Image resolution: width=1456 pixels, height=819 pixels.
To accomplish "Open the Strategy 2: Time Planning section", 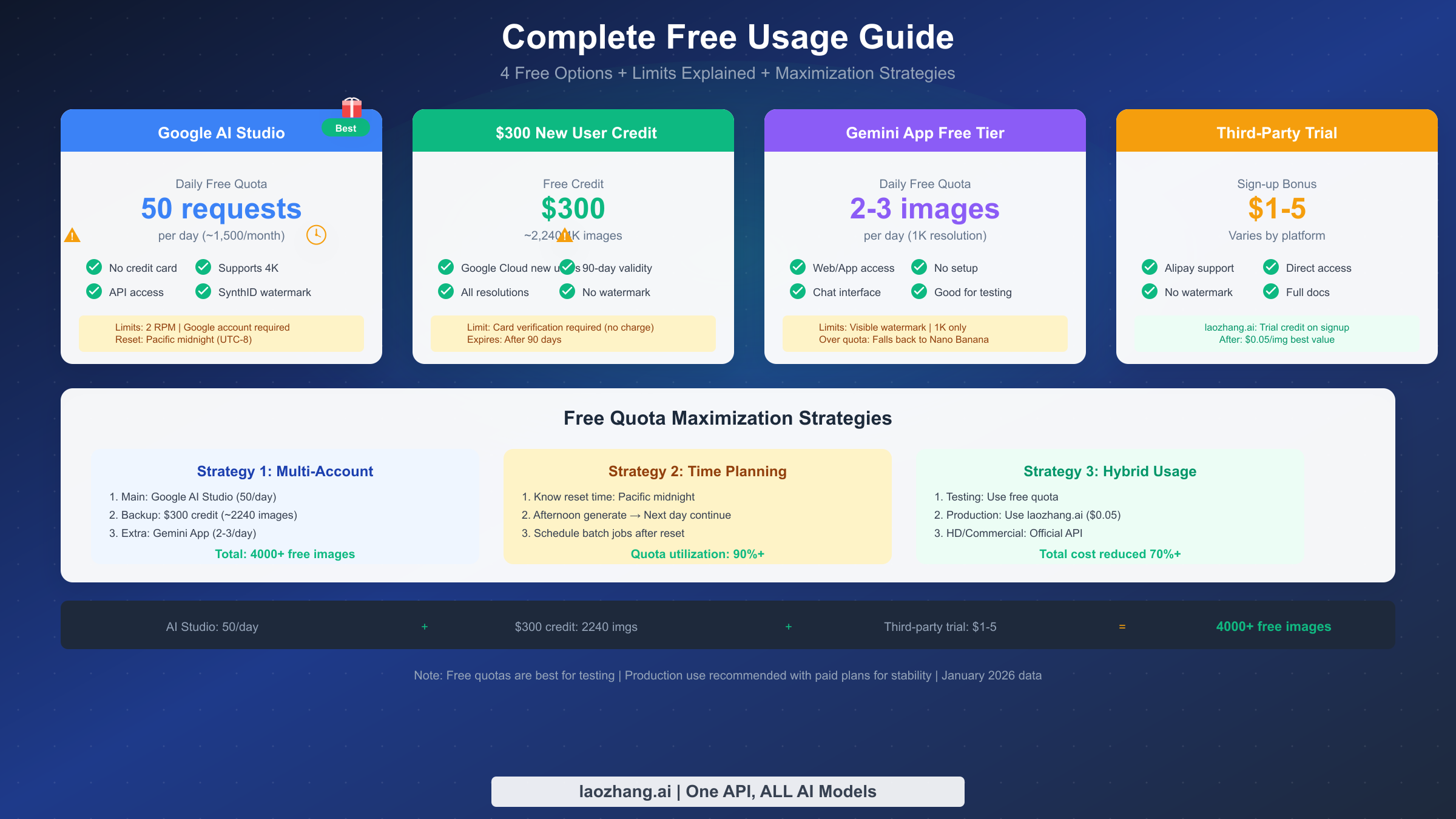I will pyautogui.click(x=698, y=471).
